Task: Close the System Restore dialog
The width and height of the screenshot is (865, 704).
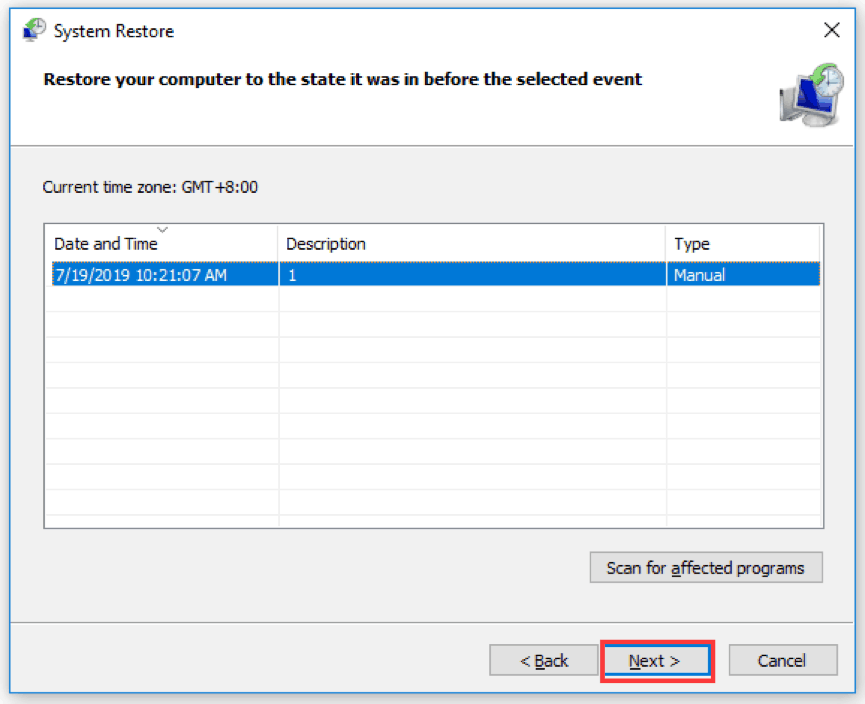Action: click(831, 30)
